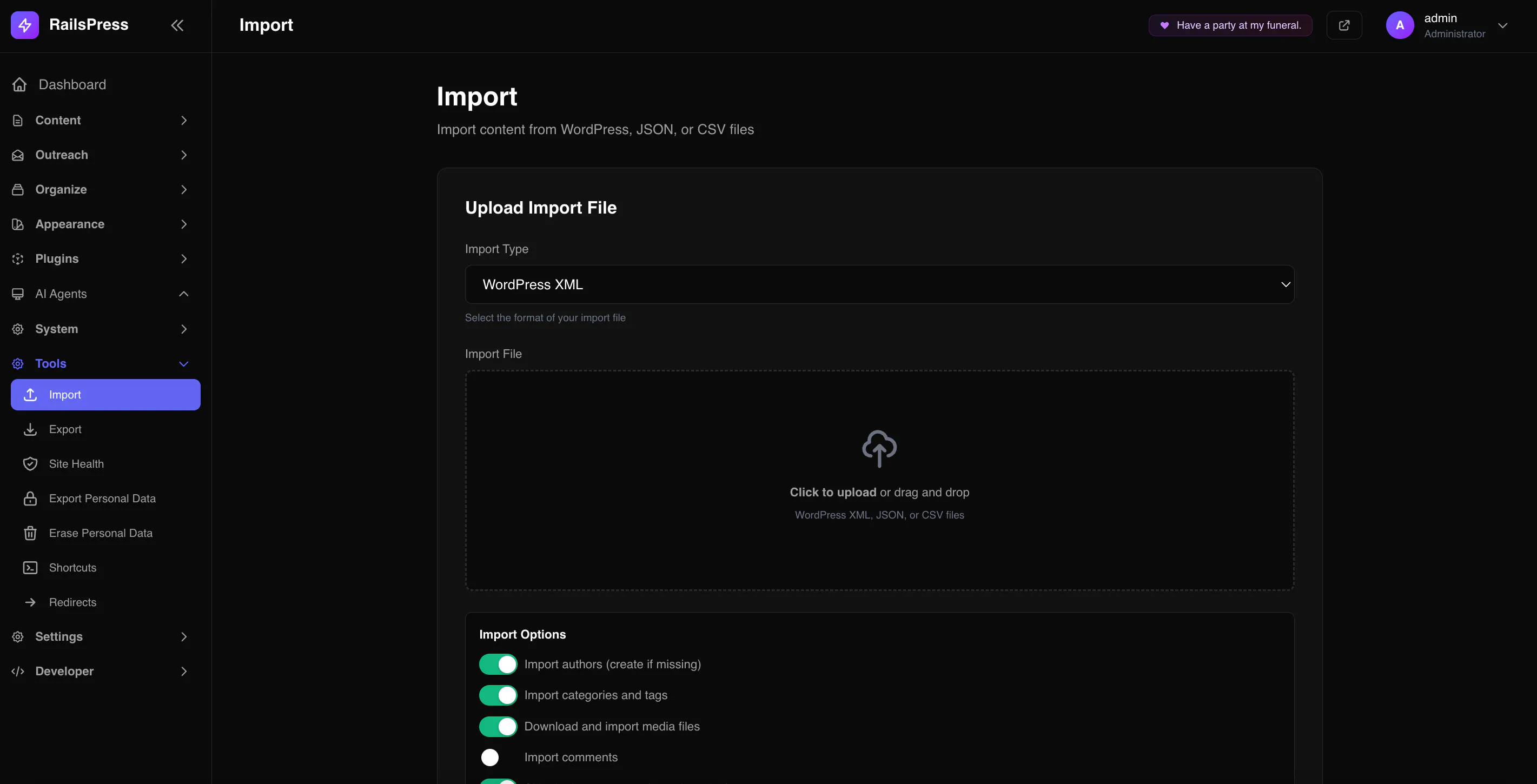Click the Export download icon
The height and width of the screenshot is (784, 1537).
30,430
